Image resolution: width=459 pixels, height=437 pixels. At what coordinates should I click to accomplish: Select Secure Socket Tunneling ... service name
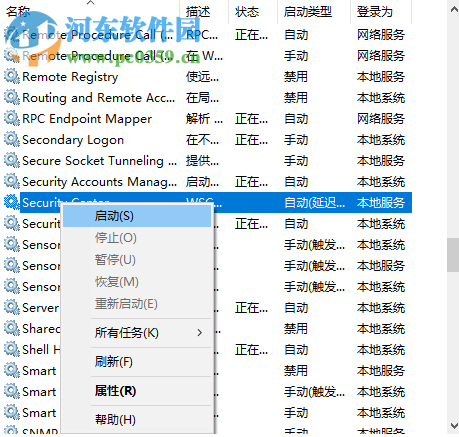click(99, 161)
